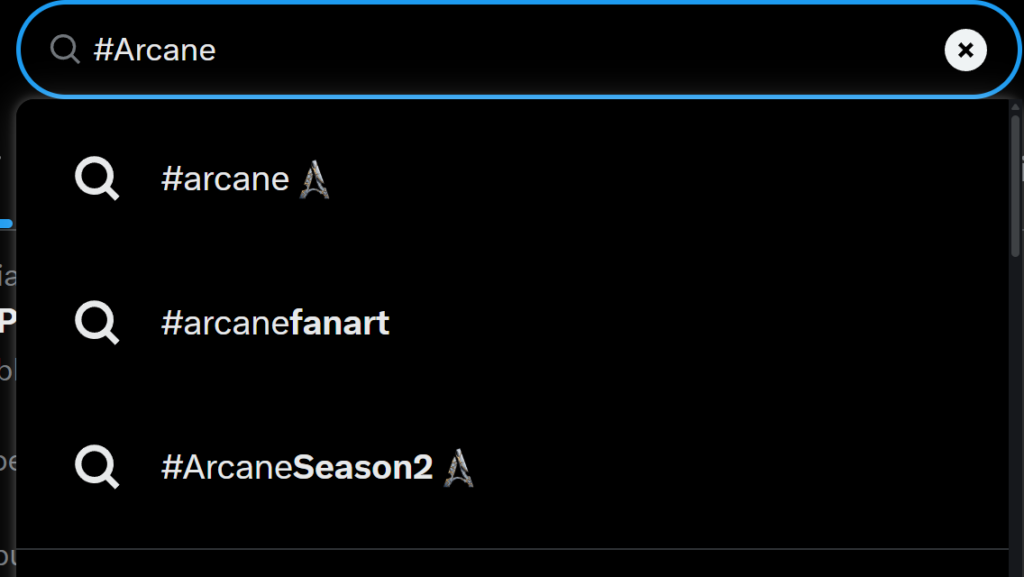Viewport: 1024px width, 577px height.
Task: Click the search icon beside the #arcane suggestion
Action: click(x=97, y=178)
